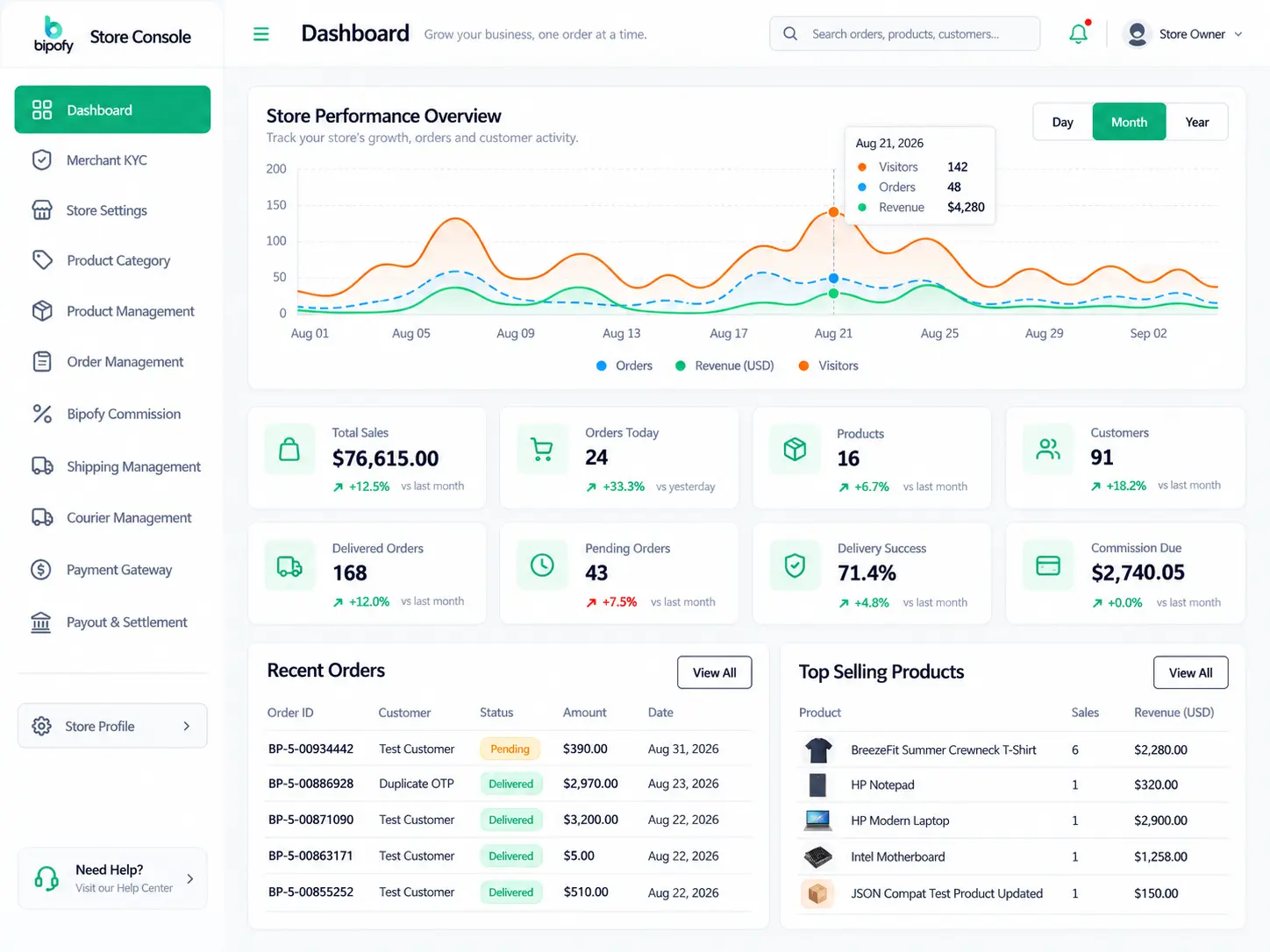
Task: Click the Product Category tag icon
Action: 41,260
